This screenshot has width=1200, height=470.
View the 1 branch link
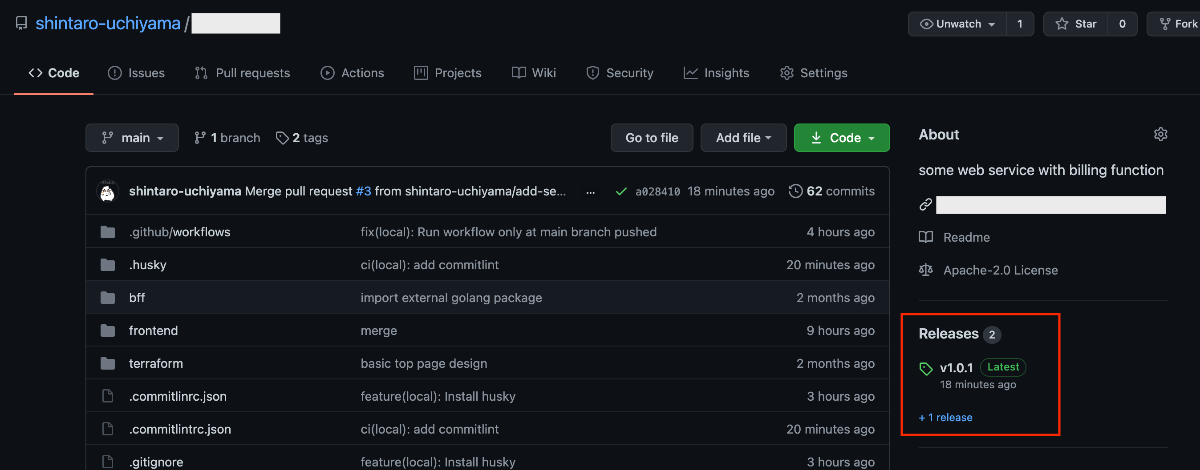click(227, 138)
